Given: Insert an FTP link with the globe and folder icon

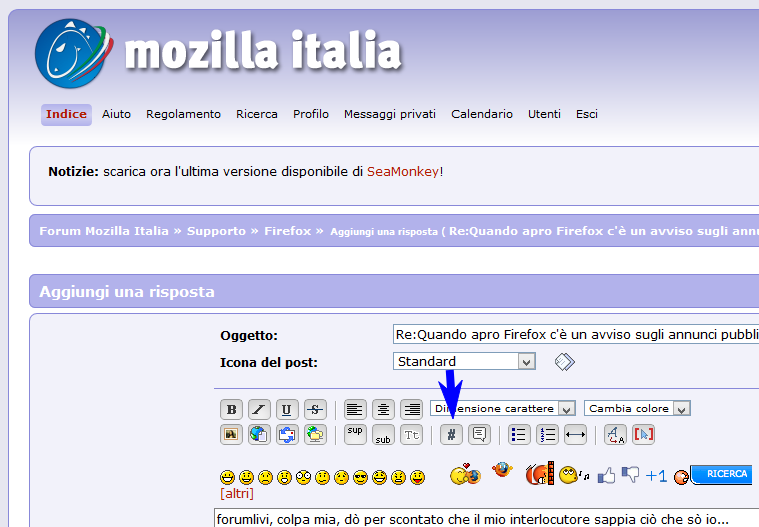Looking at the screenshot, I should pos(315,434).
